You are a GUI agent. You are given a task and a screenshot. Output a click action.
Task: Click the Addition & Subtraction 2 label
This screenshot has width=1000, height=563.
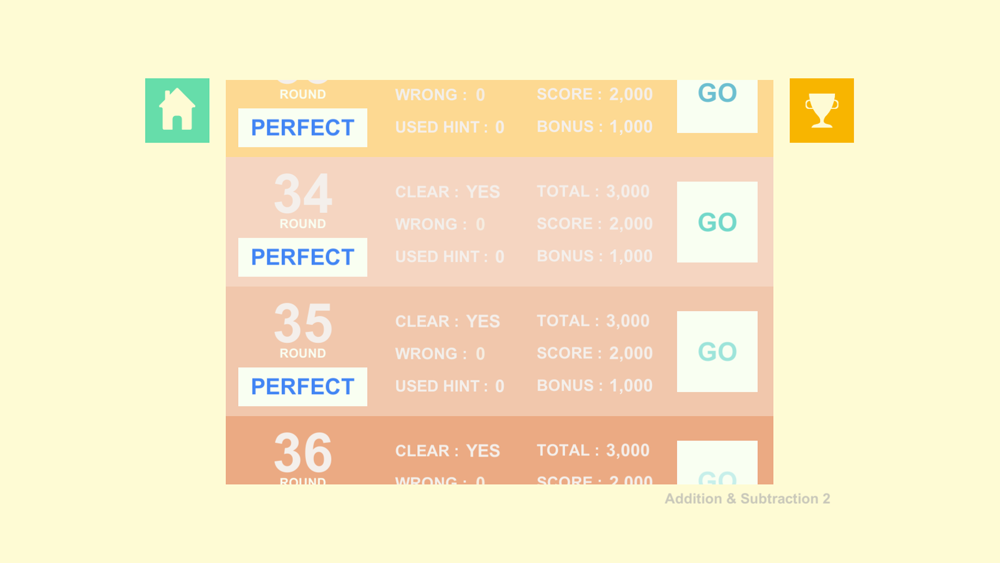pos(747,499)
